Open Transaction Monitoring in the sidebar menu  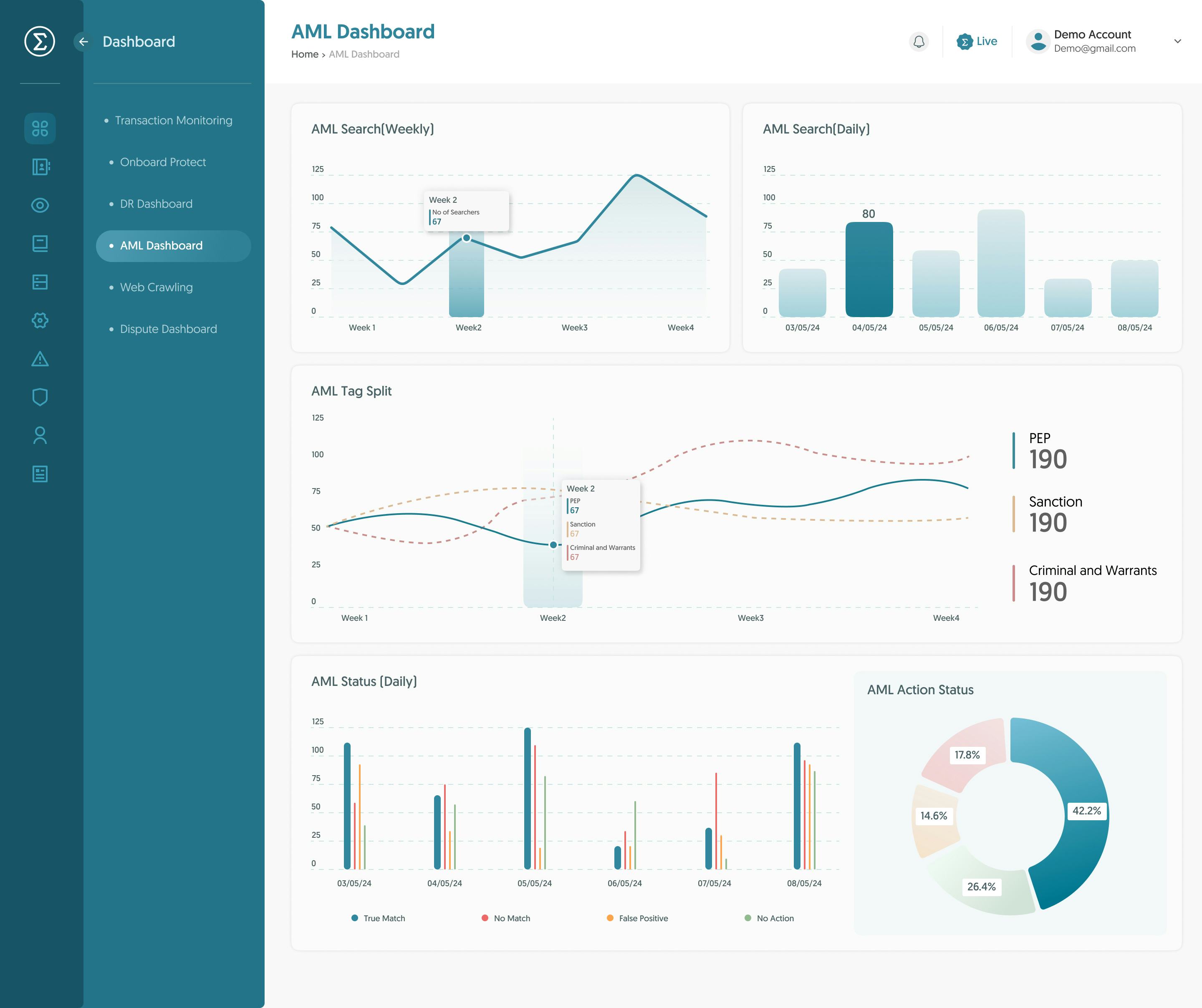(173, 121)
